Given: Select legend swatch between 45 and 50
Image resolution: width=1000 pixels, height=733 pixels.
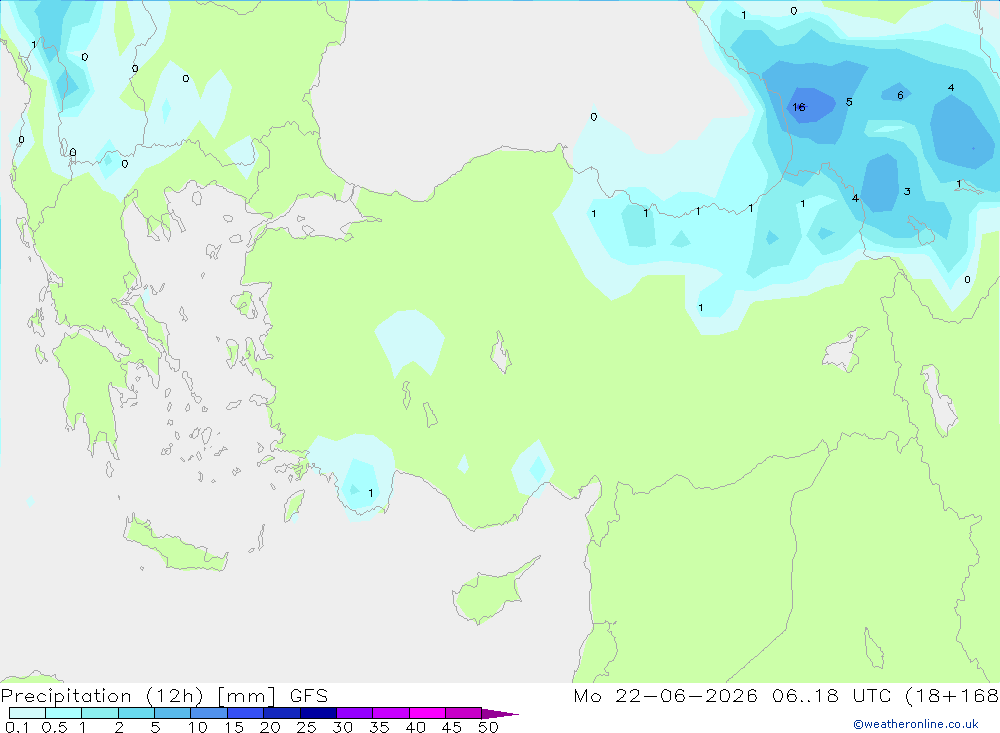Looking at the screenshot, I should tap(463, 713).
